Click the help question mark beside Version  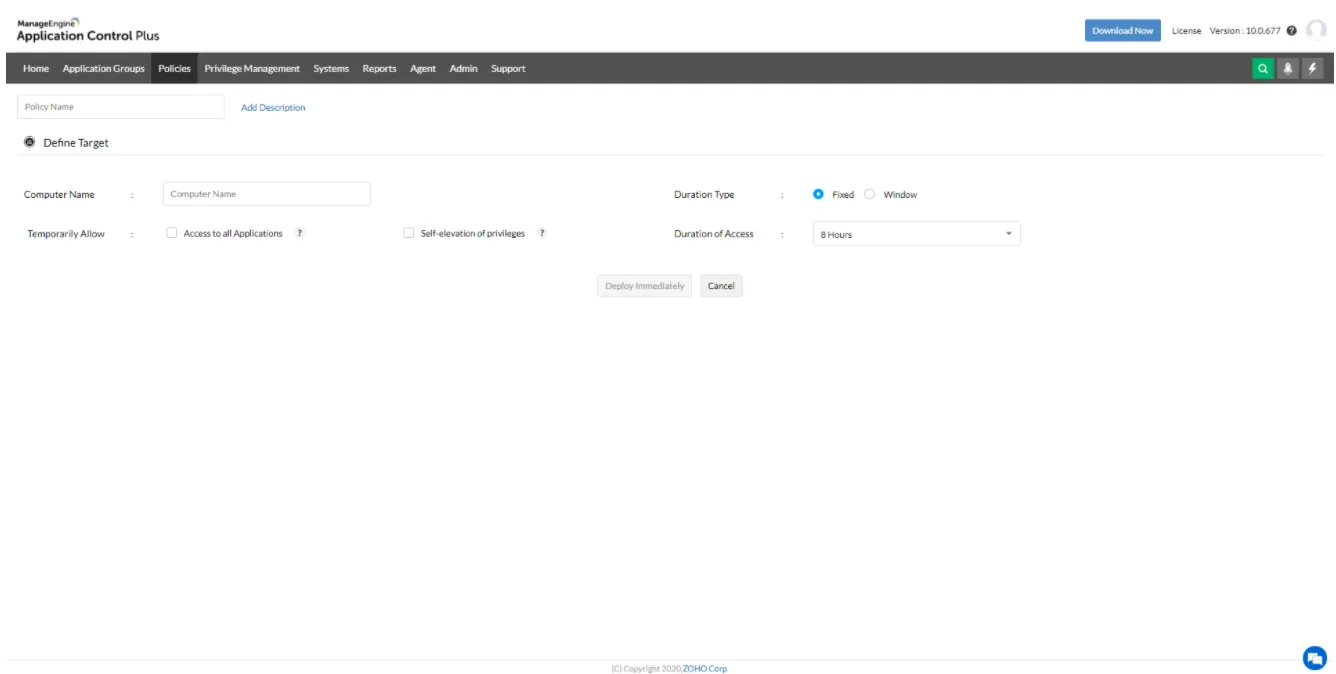tap(1292, 31)
